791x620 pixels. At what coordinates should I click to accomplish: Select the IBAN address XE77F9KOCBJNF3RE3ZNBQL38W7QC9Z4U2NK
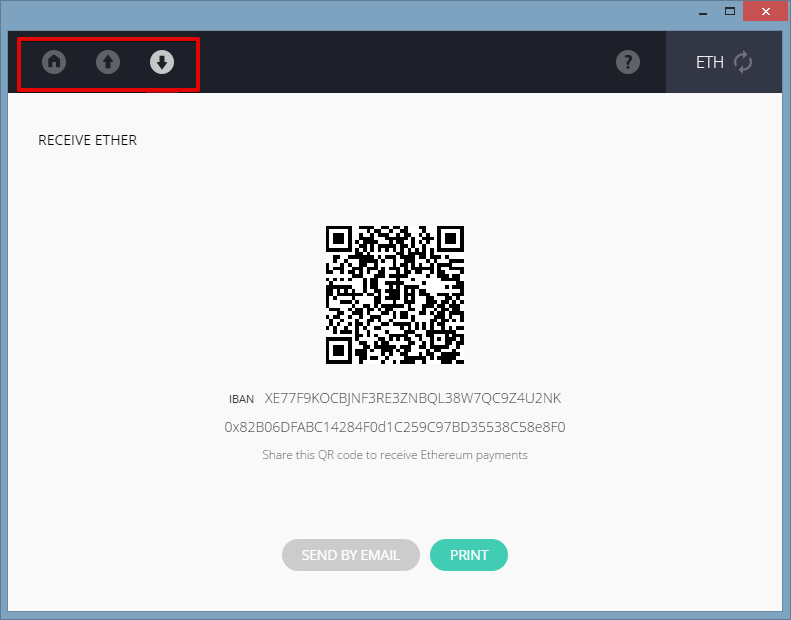tap(413, 398)
